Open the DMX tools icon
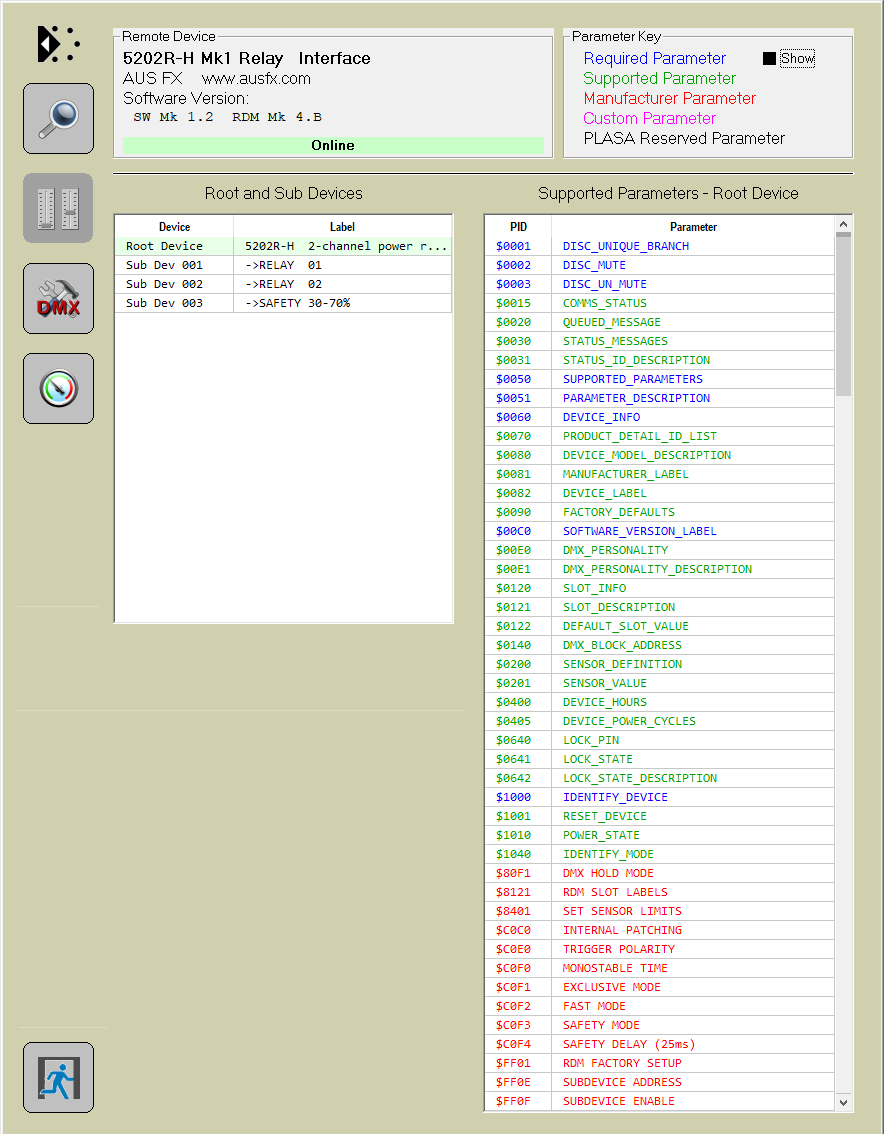 pos(58,298)
